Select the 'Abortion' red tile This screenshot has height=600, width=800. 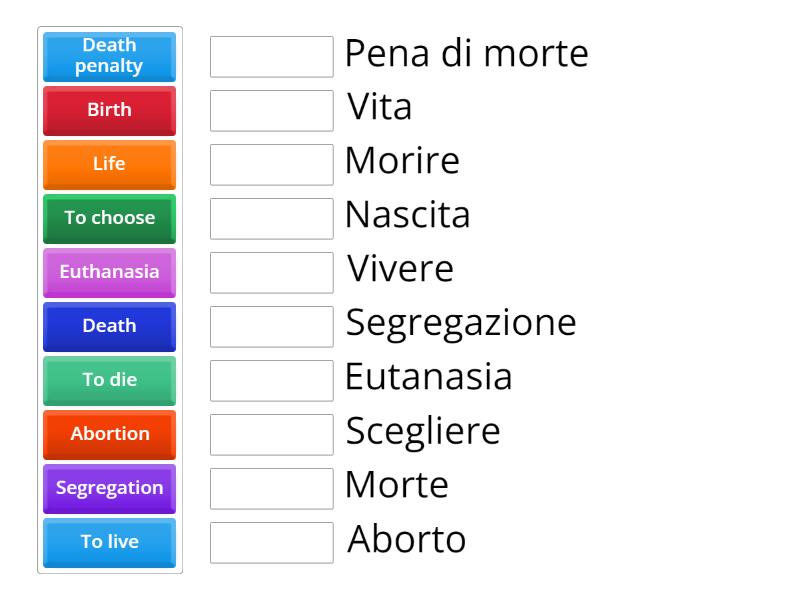tap(108, 434)
